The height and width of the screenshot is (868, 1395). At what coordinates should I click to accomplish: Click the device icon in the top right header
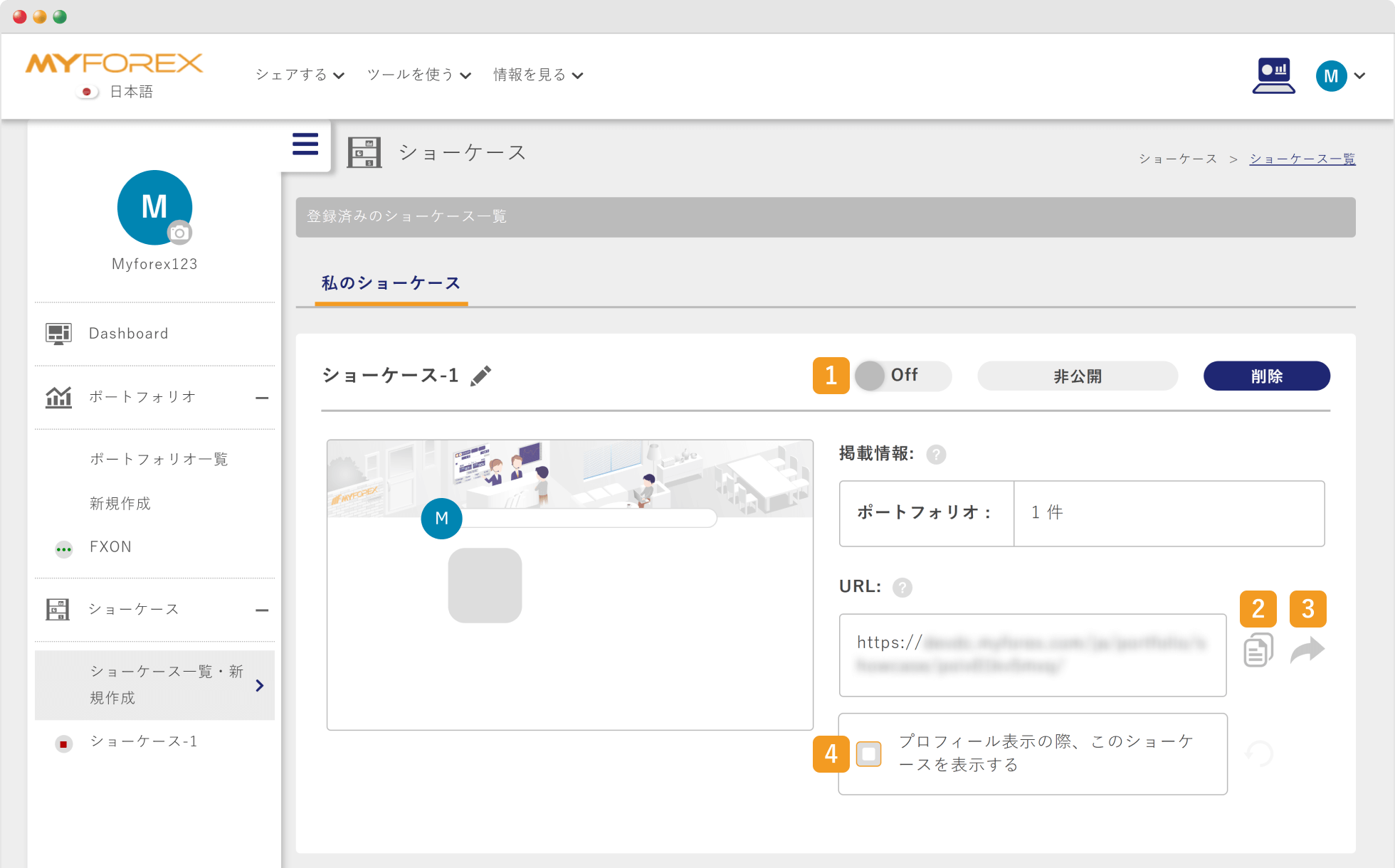(x=1273, y=75)
